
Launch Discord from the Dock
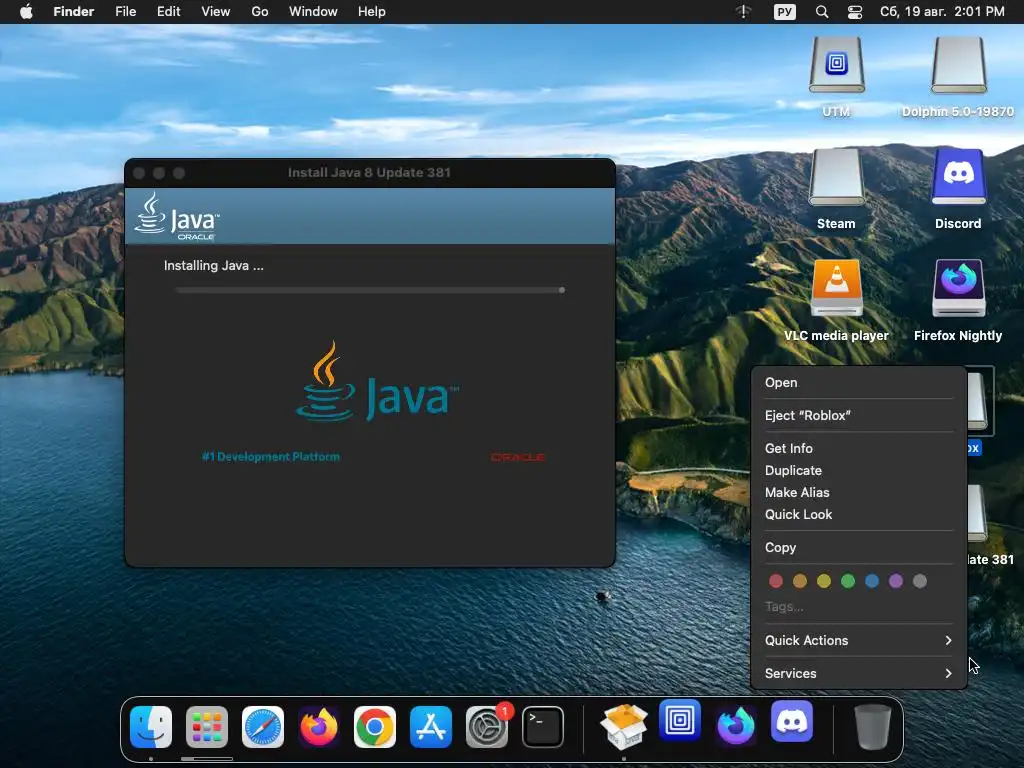coord(792,722)
